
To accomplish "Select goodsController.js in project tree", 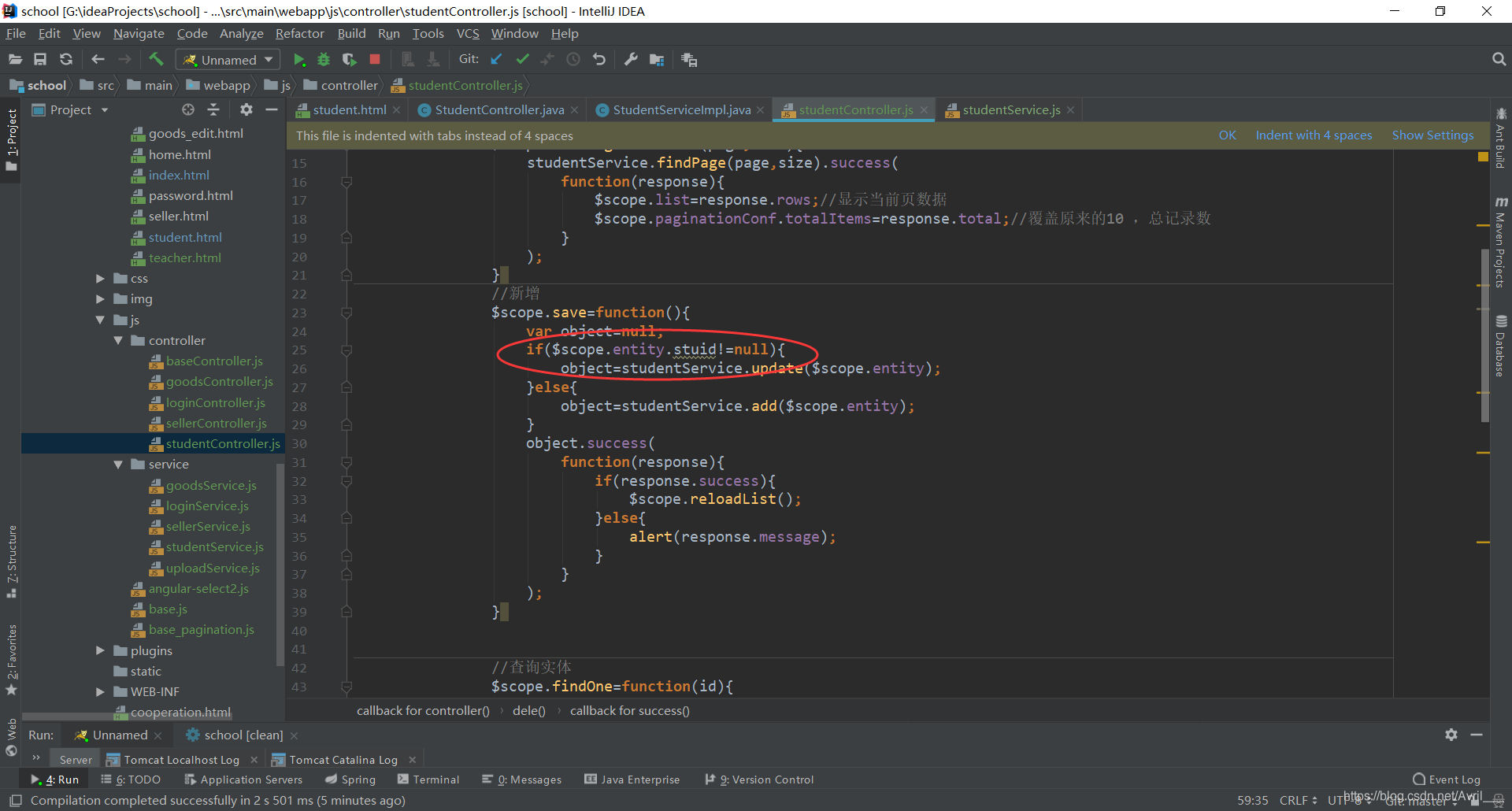I will point(219,382).
